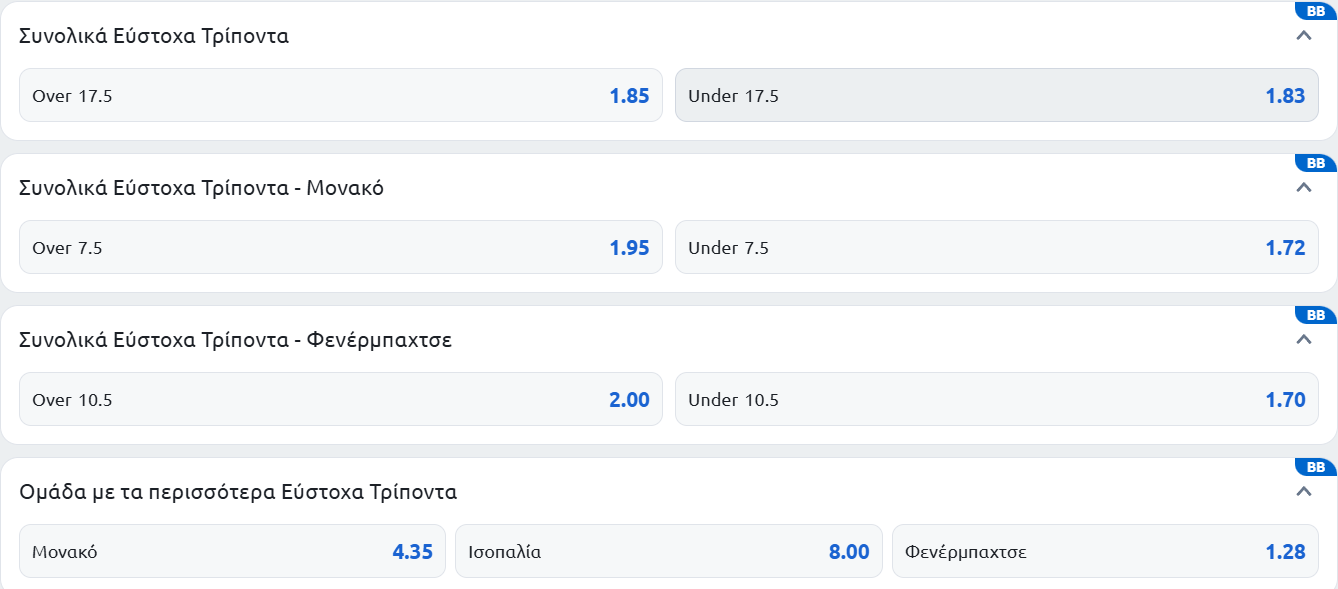Click BB badge on Συνολικά Εύστοχα Τρίποντα market
Viewport: 1338px width, 589px height.
[1316, 11]
